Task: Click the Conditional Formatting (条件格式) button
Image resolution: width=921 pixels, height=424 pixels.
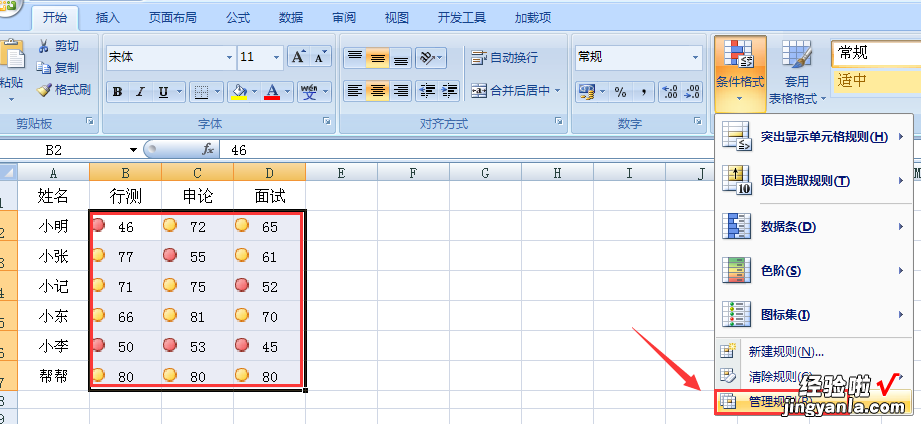Action: coord(741,72)
